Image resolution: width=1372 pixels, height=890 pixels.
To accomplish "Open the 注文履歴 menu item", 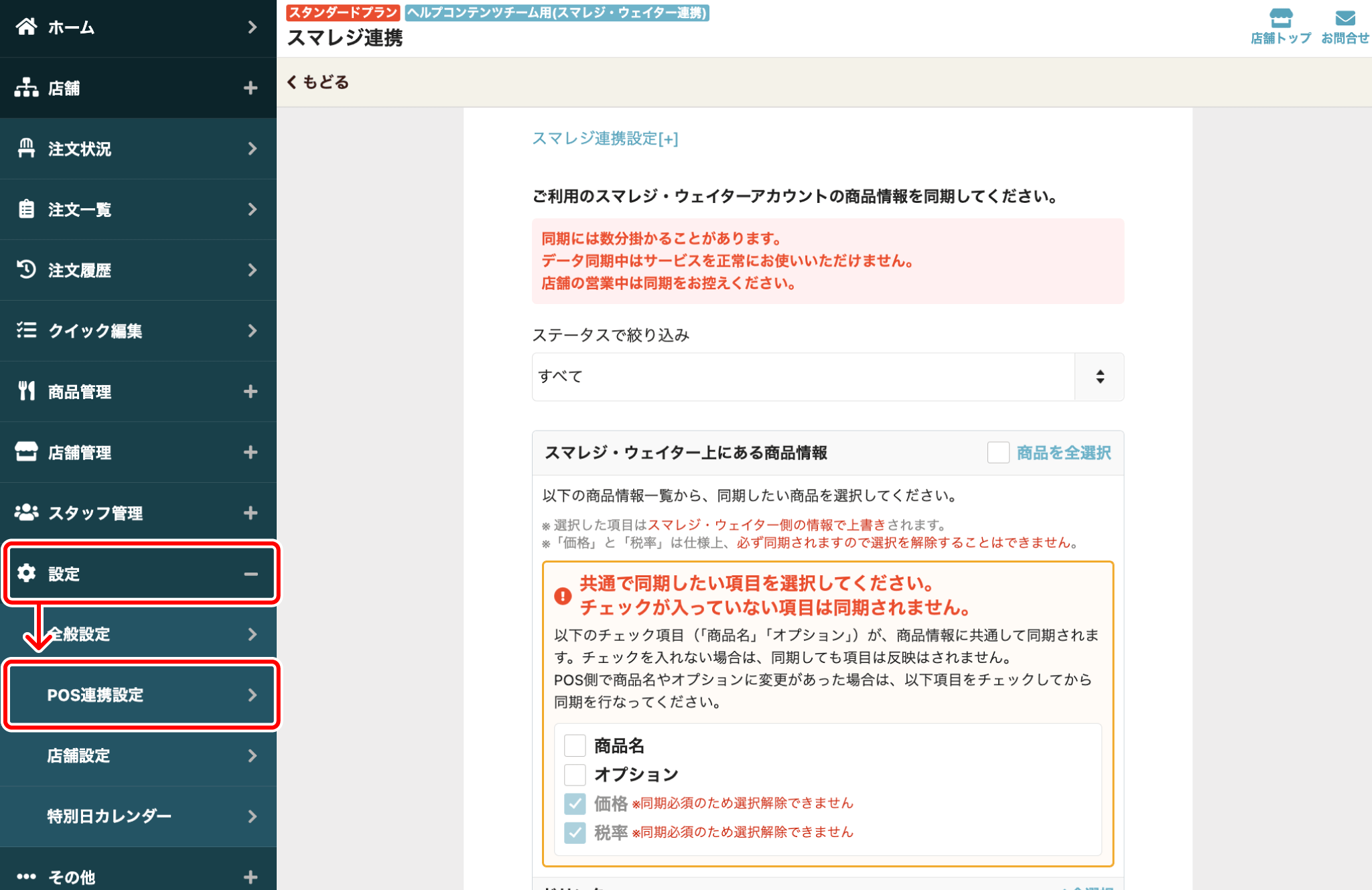I will coord(138,270).
